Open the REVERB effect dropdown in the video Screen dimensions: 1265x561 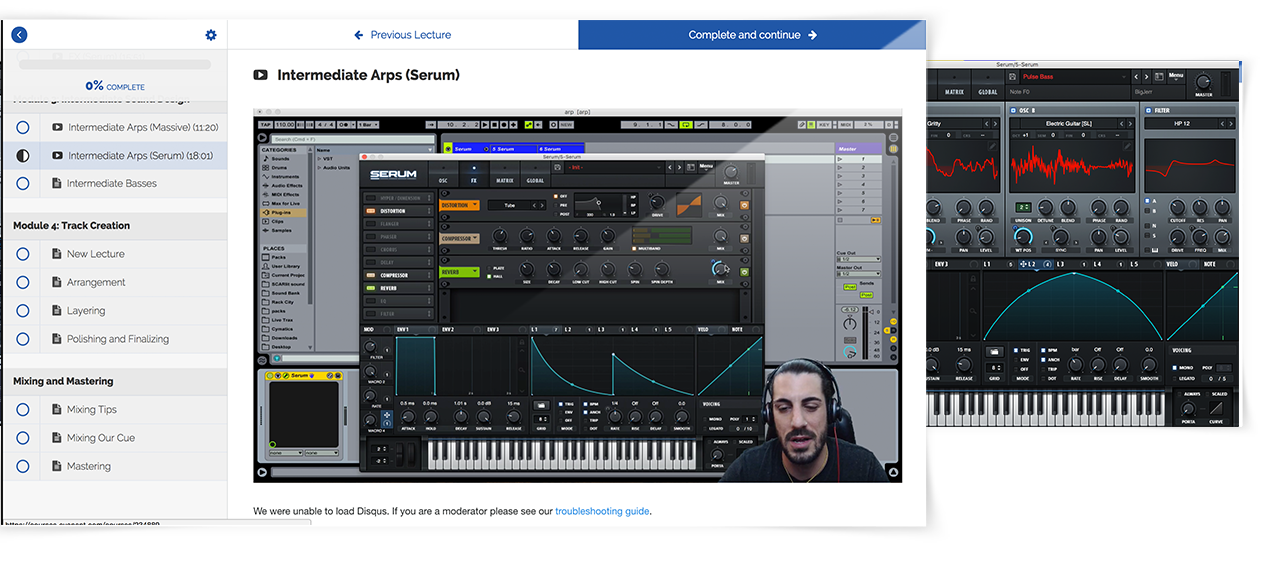pos(459,272)
